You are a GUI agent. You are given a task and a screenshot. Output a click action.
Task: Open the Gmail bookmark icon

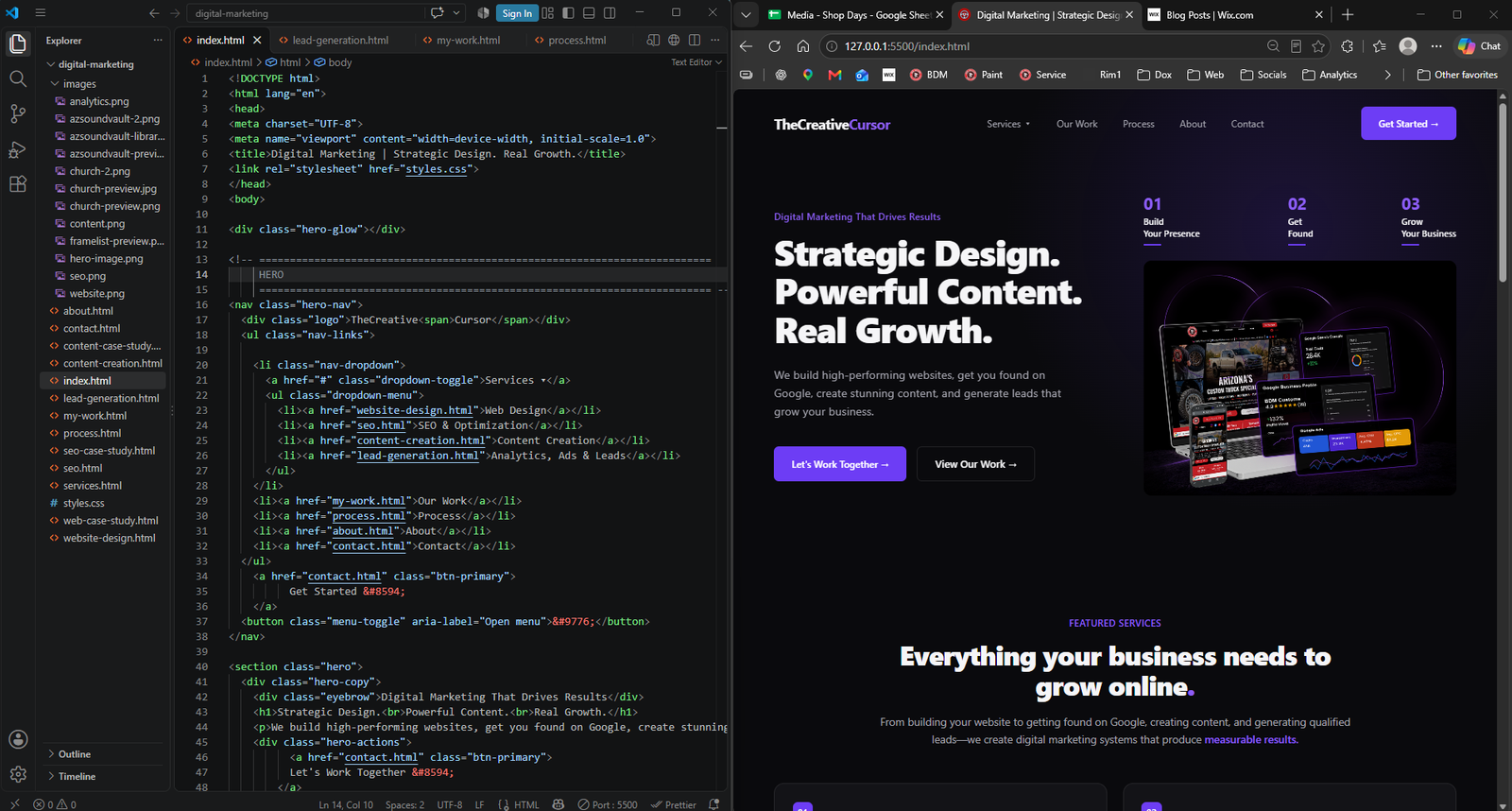834,75
